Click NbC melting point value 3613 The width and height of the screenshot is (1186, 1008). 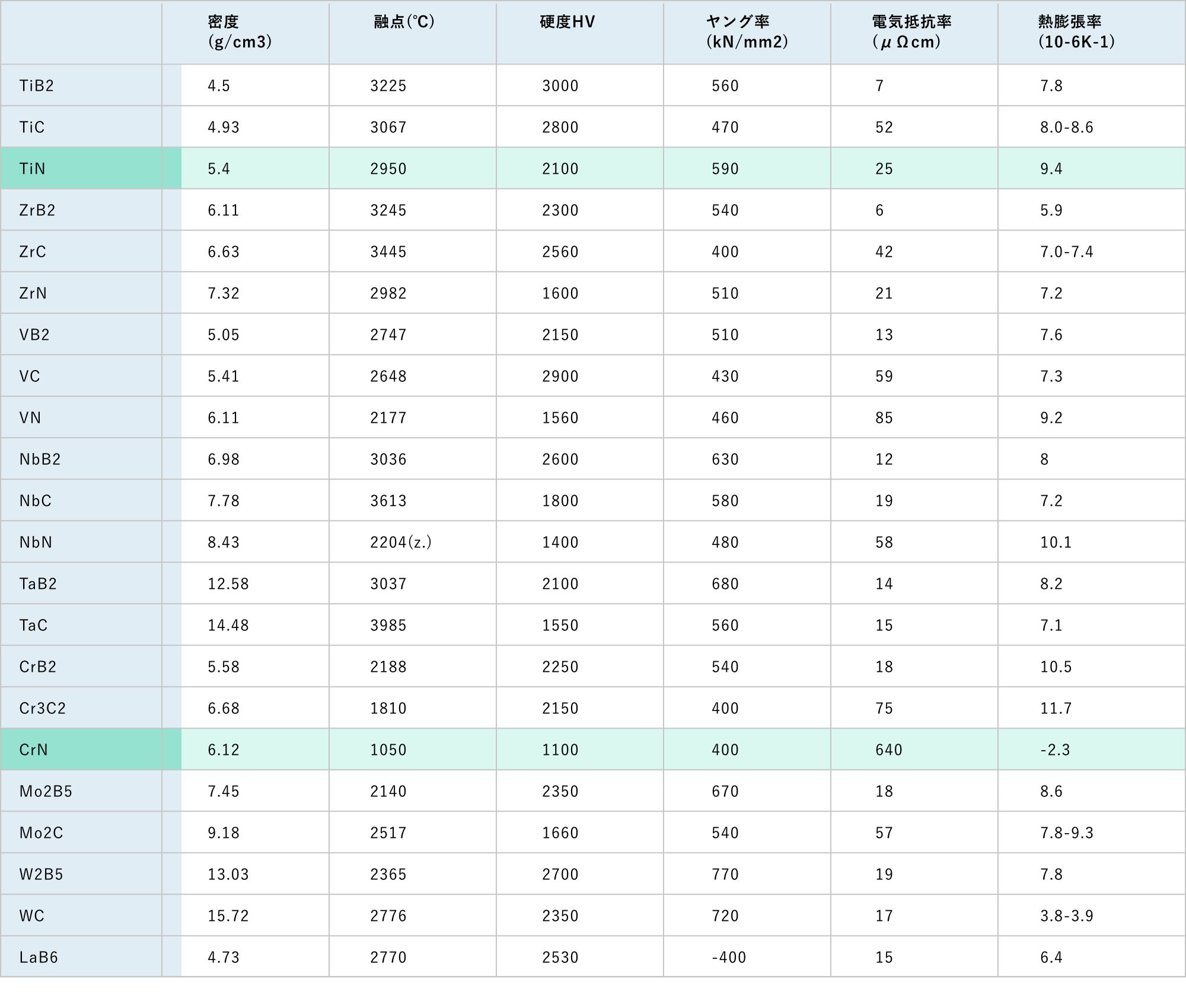[x=388, y=501]
